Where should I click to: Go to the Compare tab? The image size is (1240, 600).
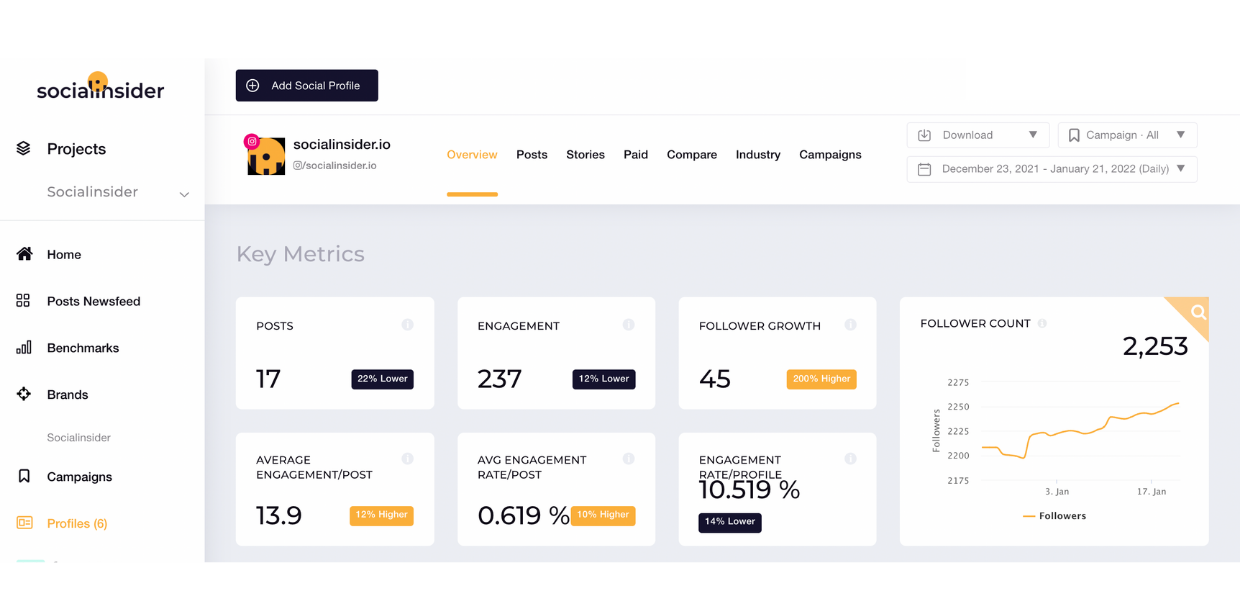coord(692,155)
